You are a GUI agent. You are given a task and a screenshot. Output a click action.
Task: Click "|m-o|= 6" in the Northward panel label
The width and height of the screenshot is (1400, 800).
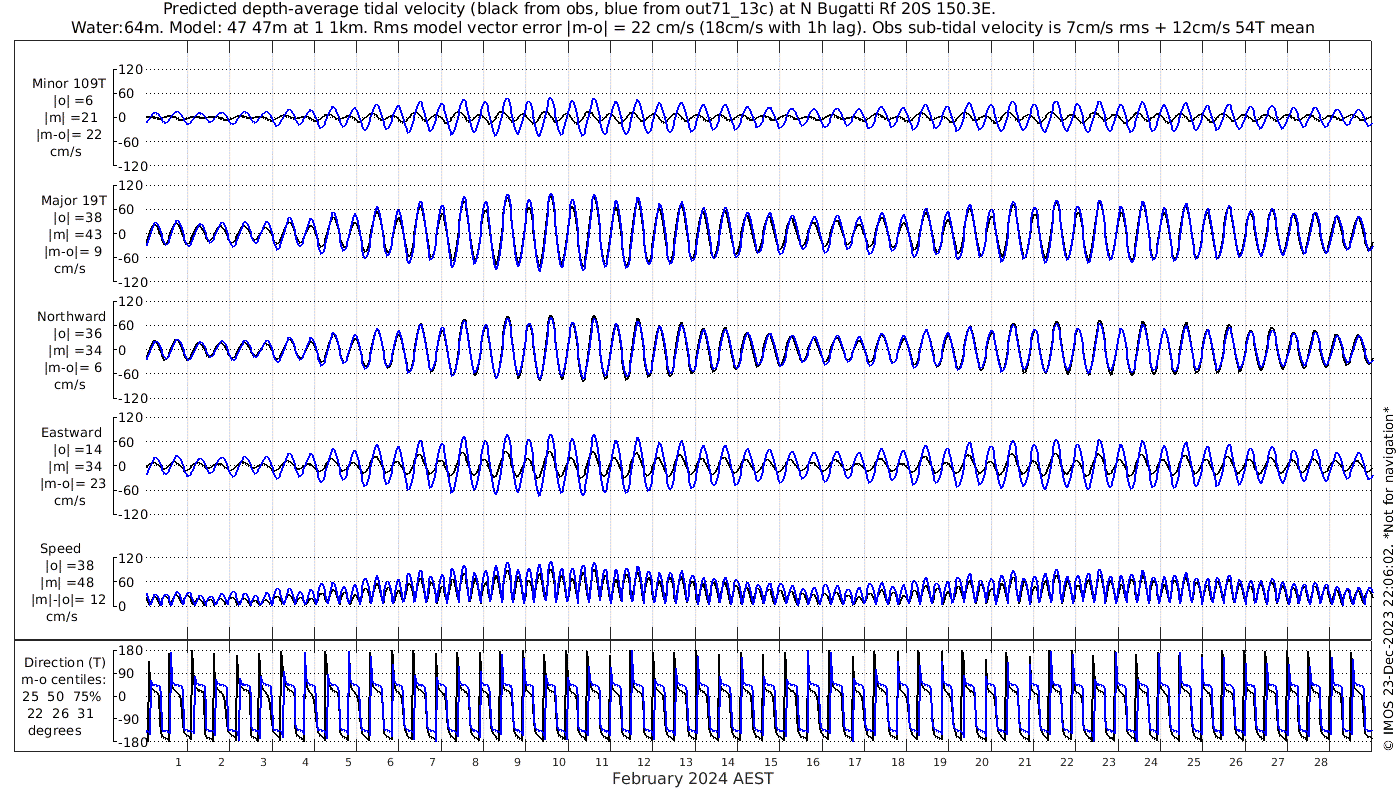(x=72, y=367)
